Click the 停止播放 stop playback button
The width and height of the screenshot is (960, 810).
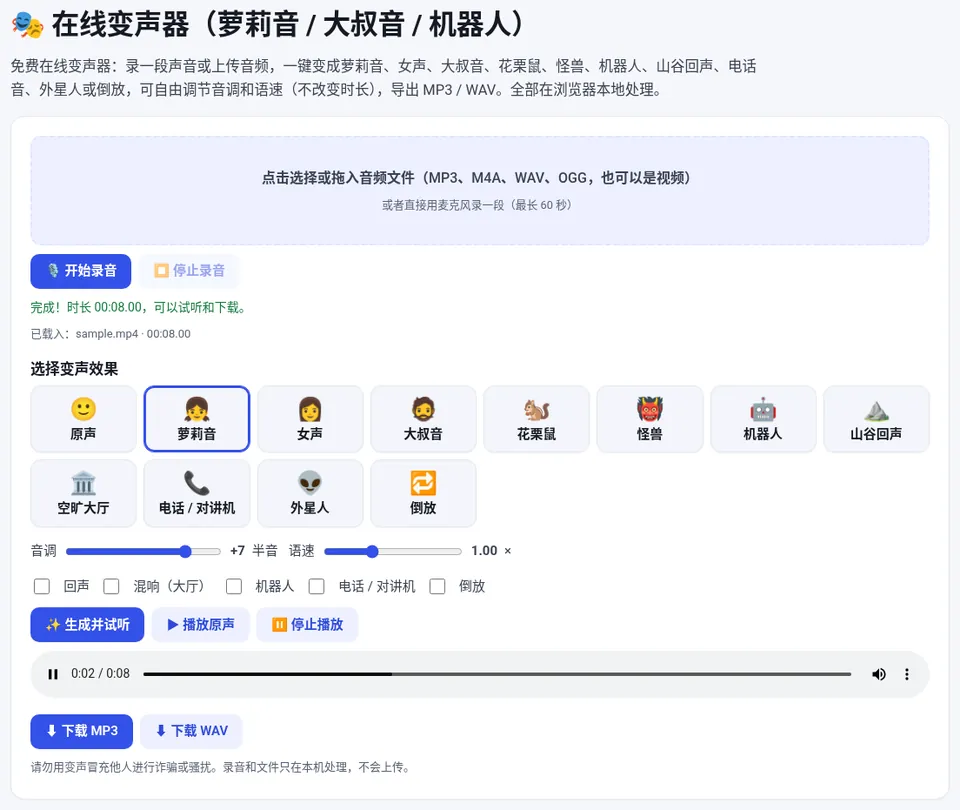[307, 624]
